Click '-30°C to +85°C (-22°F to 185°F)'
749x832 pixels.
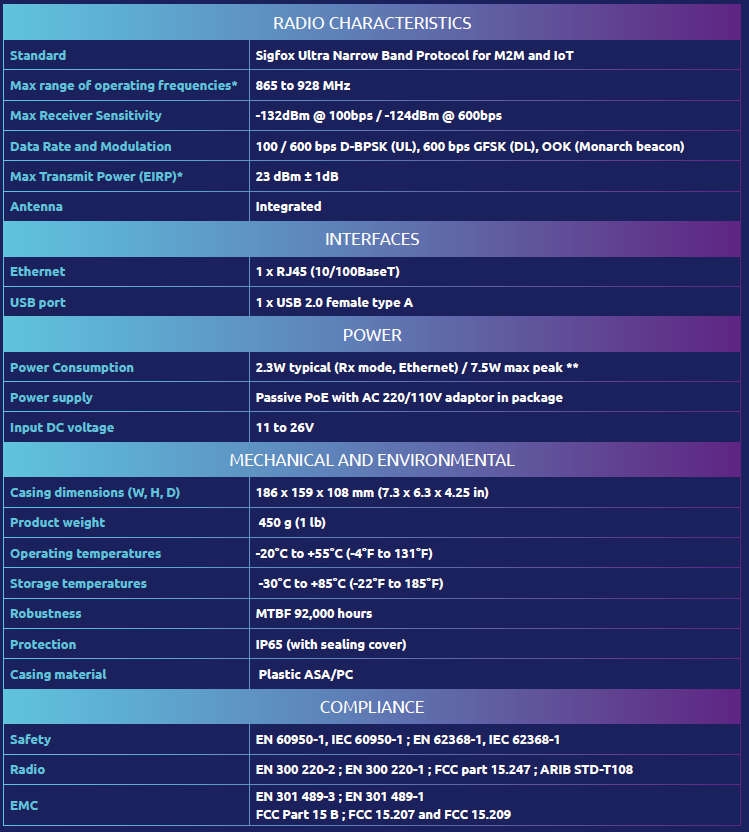(x=351, y=584)
